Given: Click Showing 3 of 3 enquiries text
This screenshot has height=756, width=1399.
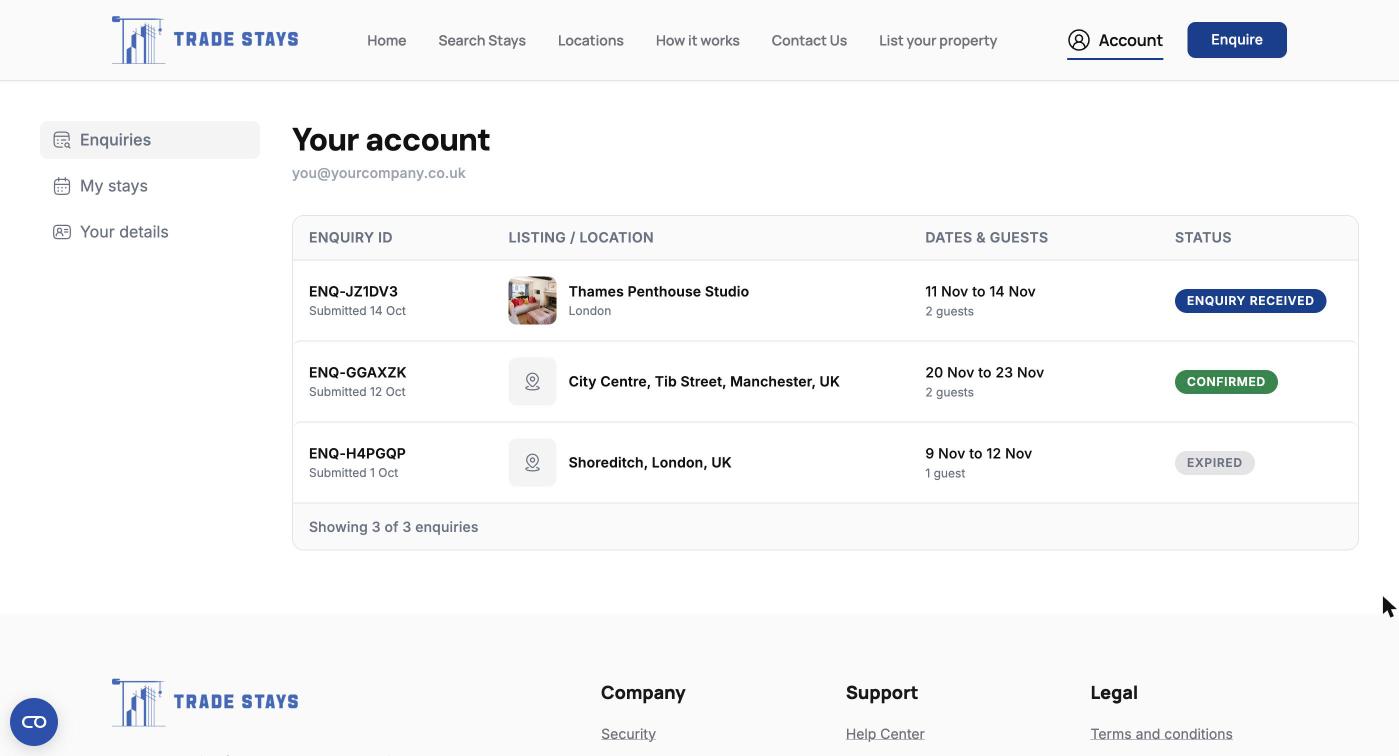Looking at the screenshot, I should click(393, 527).
